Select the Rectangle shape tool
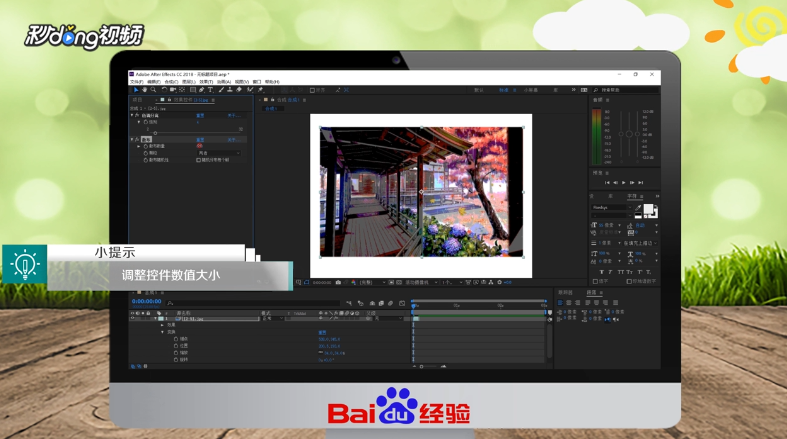This screenshot has height=439, width=787. (x=193, y=90)
